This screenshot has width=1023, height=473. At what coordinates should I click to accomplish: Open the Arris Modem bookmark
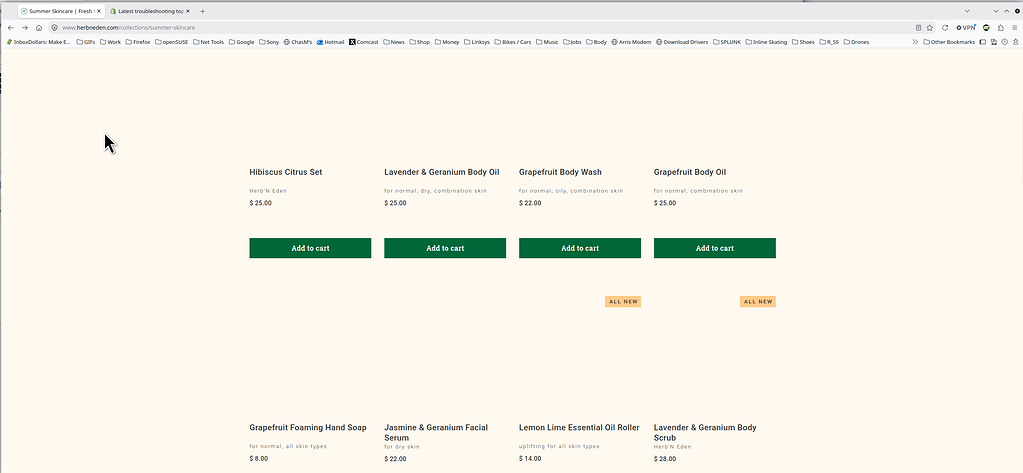point(631,42)
